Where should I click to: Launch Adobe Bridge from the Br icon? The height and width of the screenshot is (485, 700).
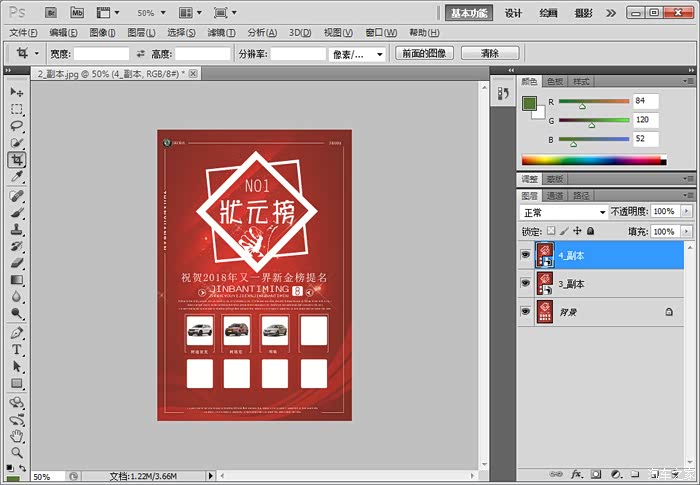pyautogui.click(x=51, y=13)
